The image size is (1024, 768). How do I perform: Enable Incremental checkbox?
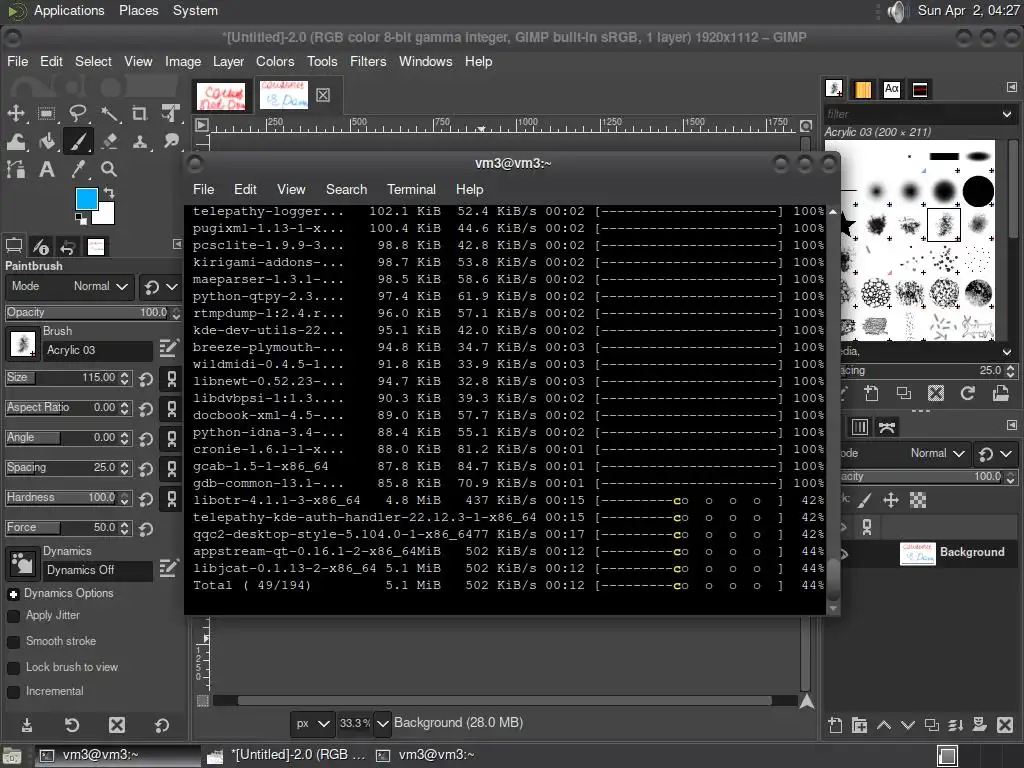(13, 692)
